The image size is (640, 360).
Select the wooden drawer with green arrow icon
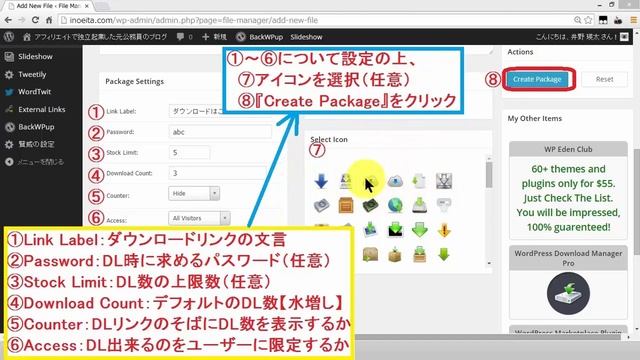[x=419, y=254]
